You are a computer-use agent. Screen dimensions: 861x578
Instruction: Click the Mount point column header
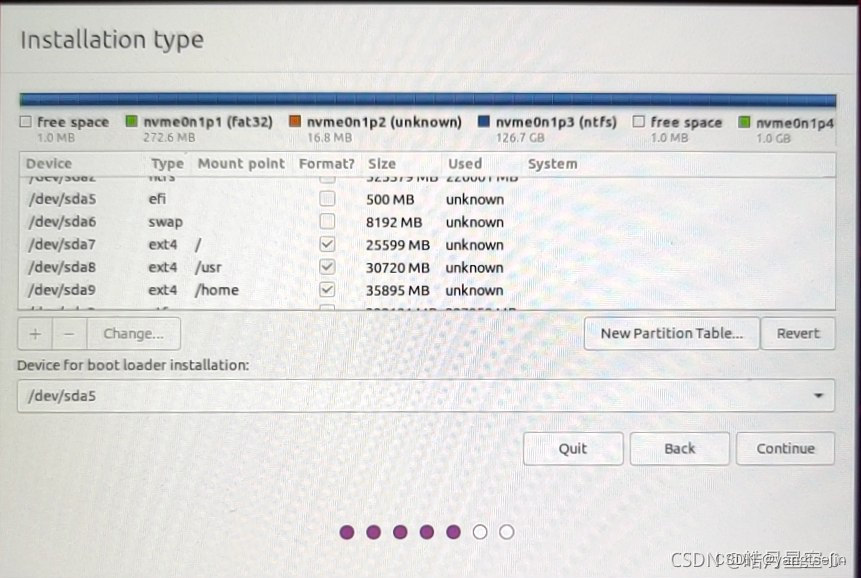[x=241, y=164]
